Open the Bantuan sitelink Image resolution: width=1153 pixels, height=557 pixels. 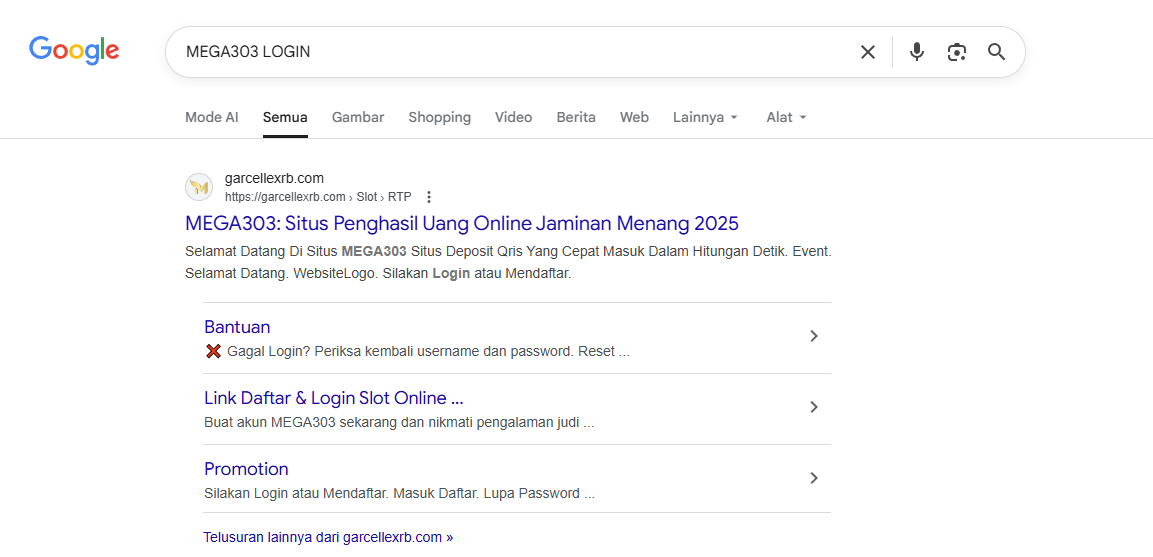(237, 327)
